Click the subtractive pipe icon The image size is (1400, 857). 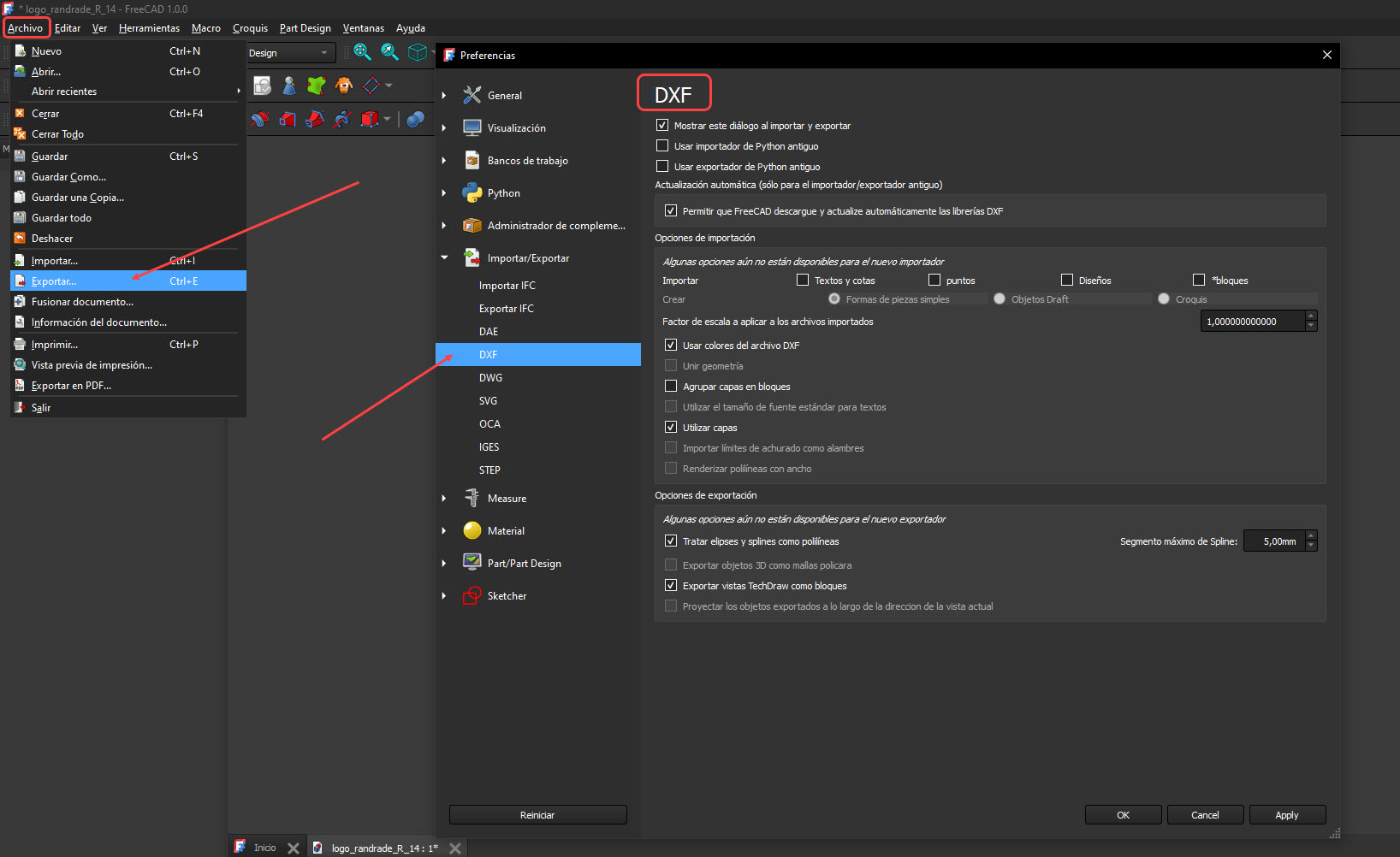[315, 119]
